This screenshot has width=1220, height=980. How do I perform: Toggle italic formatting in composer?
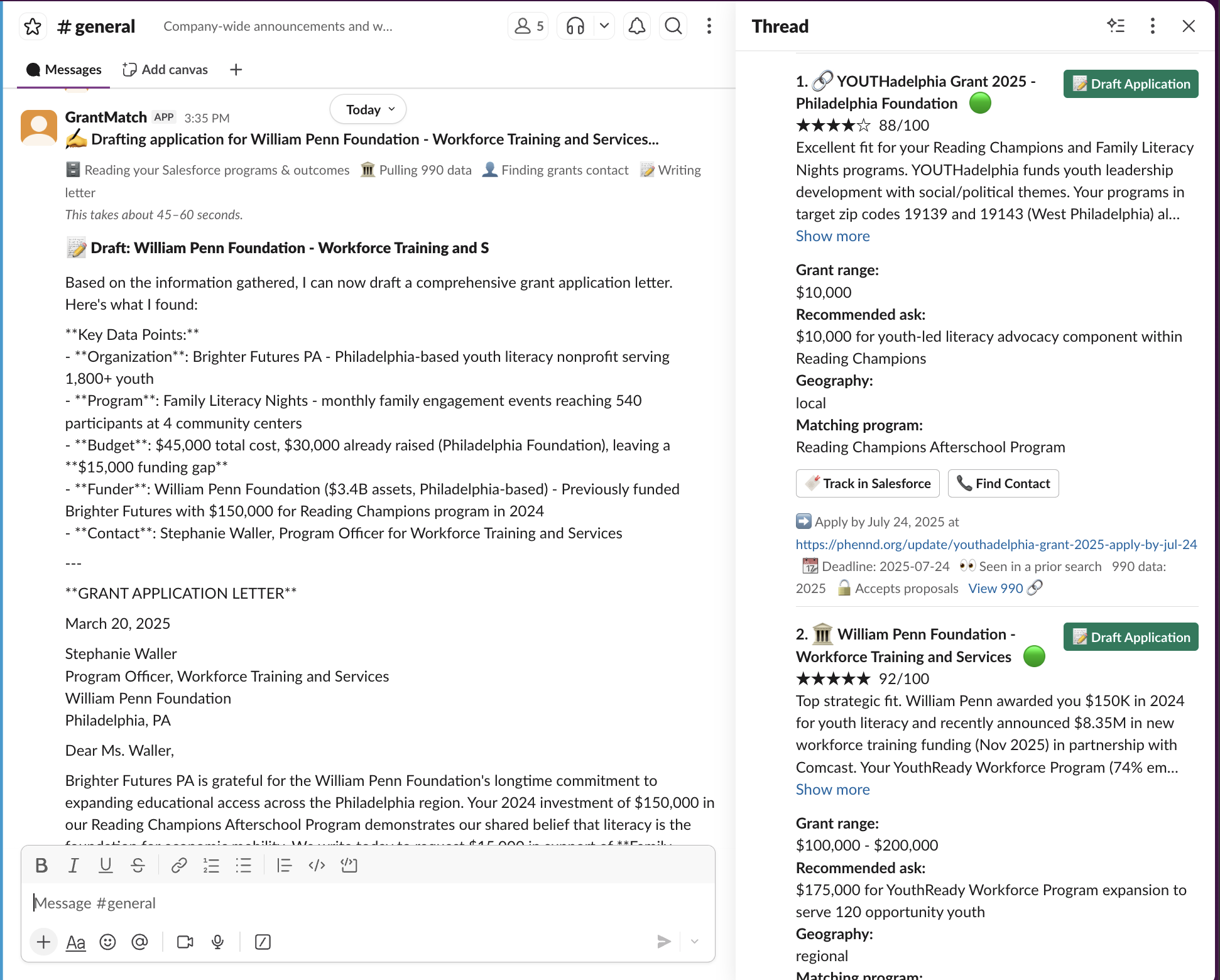pos(74,866)
